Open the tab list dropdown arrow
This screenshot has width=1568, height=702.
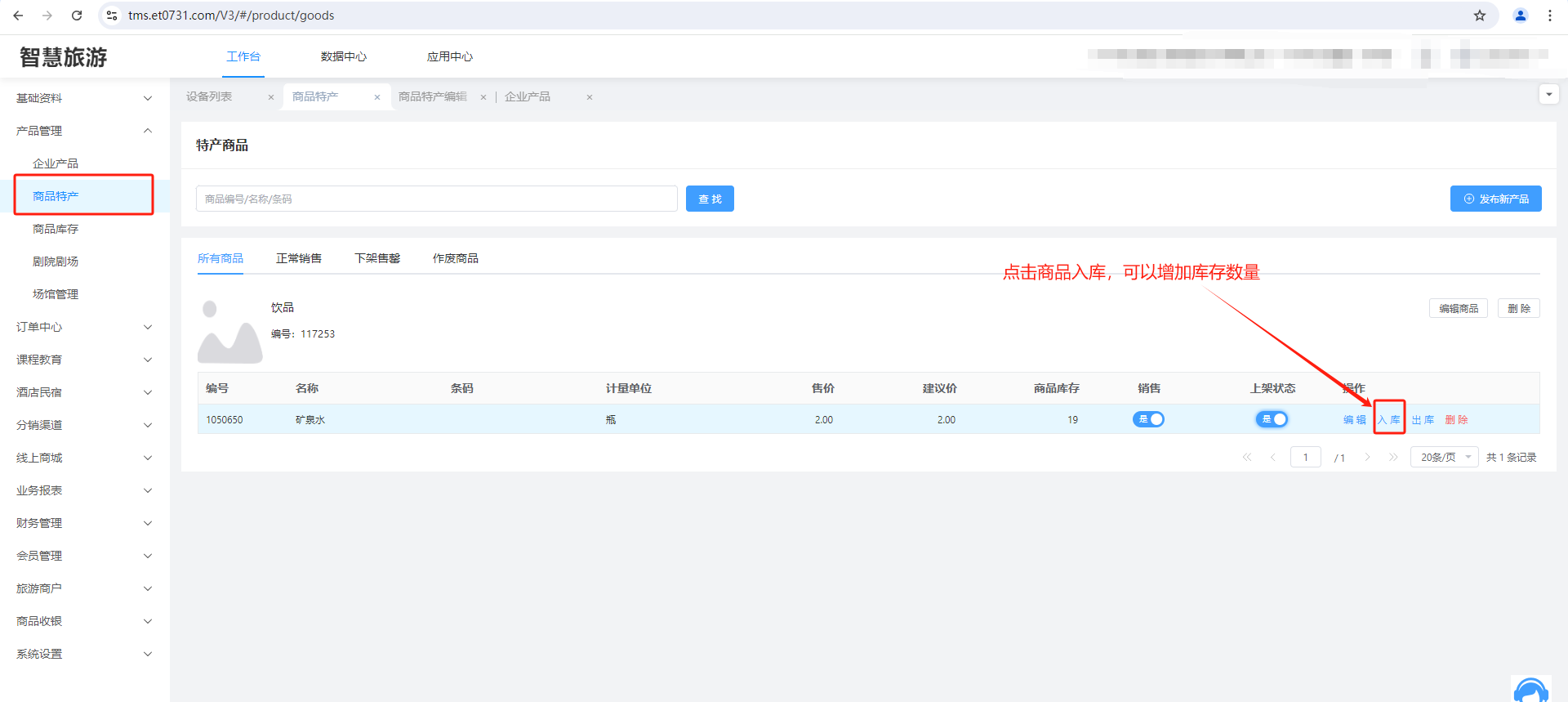tap(1548, 95)
